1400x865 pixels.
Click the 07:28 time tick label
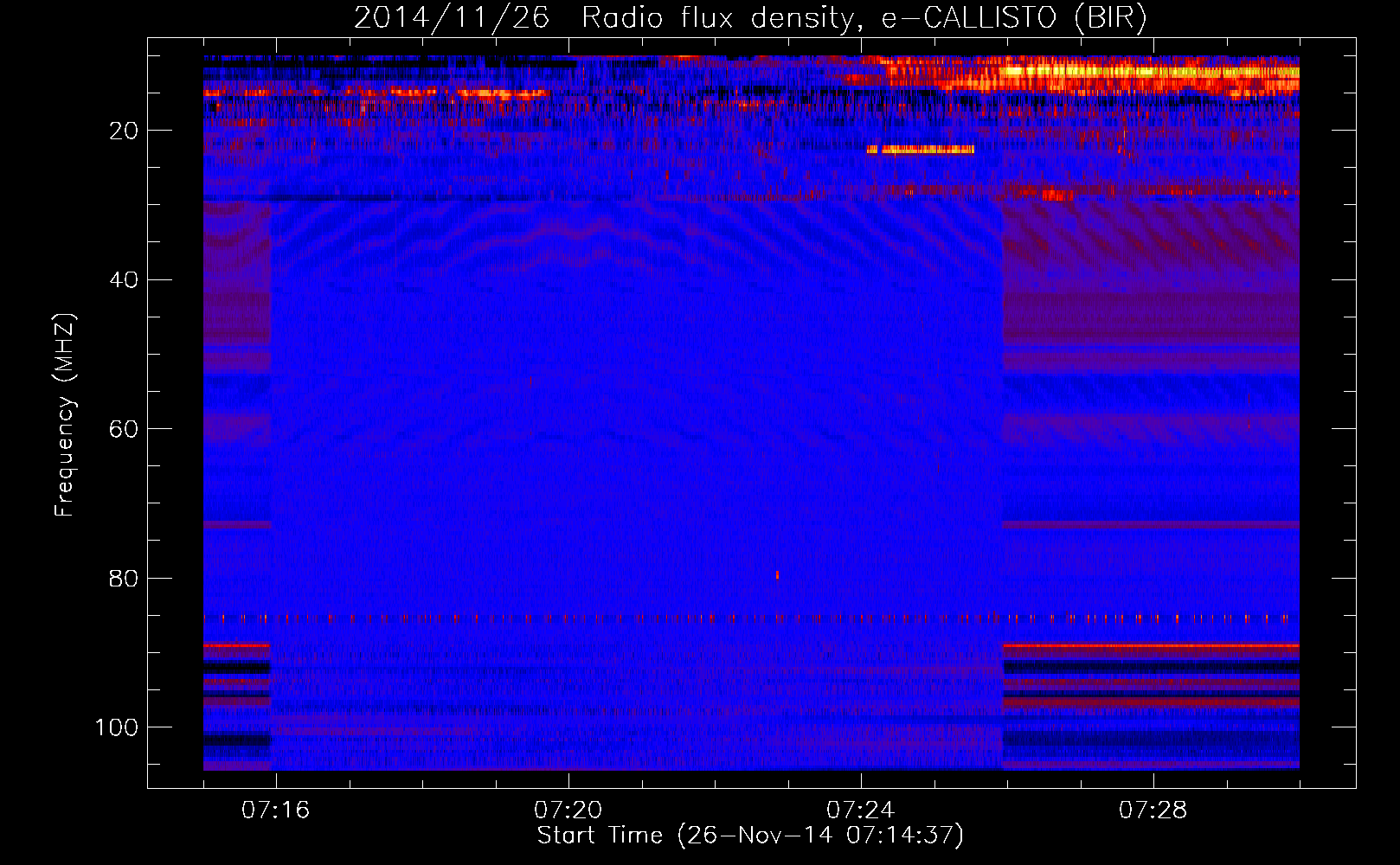click(1153, 811)
